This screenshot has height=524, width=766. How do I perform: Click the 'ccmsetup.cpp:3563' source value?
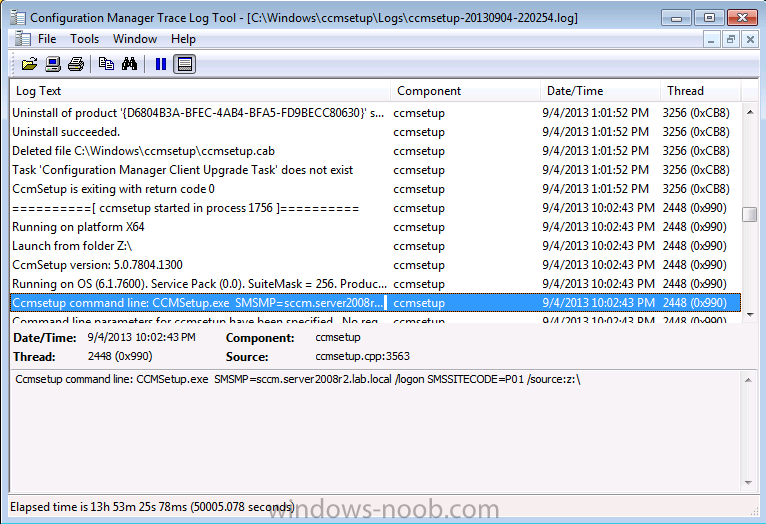click(x=362, y=356)
